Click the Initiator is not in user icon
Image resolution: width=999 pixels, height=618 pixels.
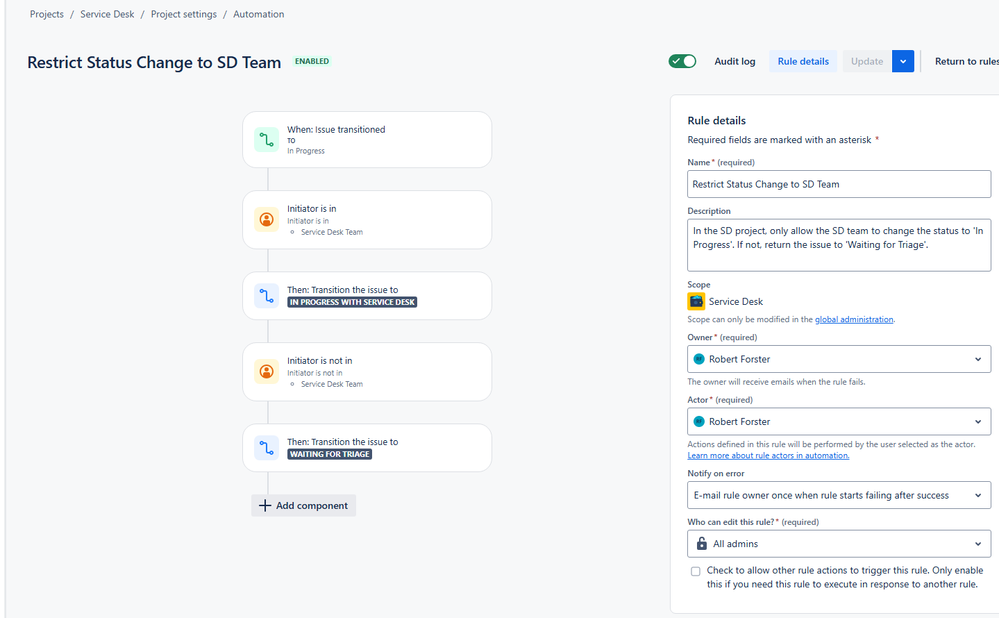[266, 371]
